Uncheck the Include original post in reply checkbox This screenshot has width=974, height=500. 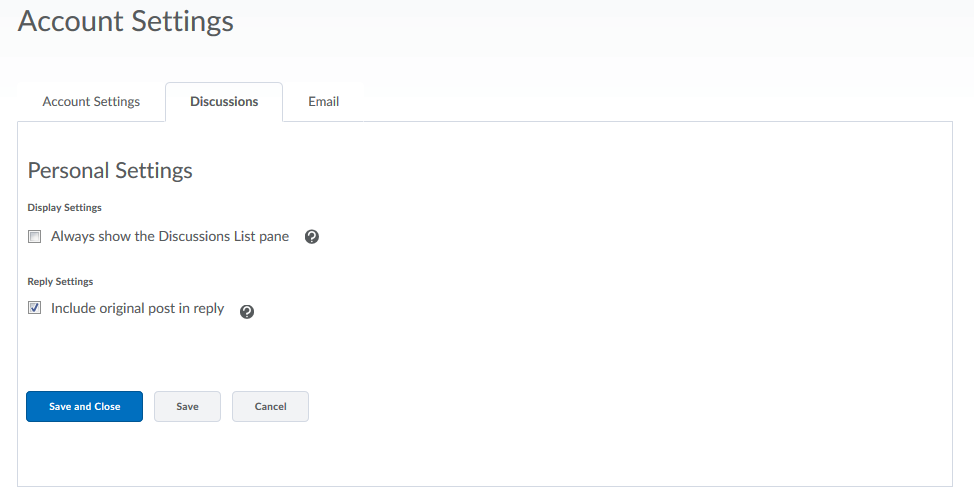click(34, 309)
